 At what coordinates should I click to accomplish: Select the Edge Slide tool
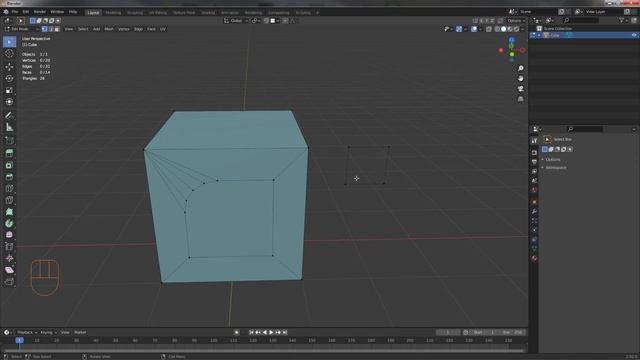click(9, 247)
